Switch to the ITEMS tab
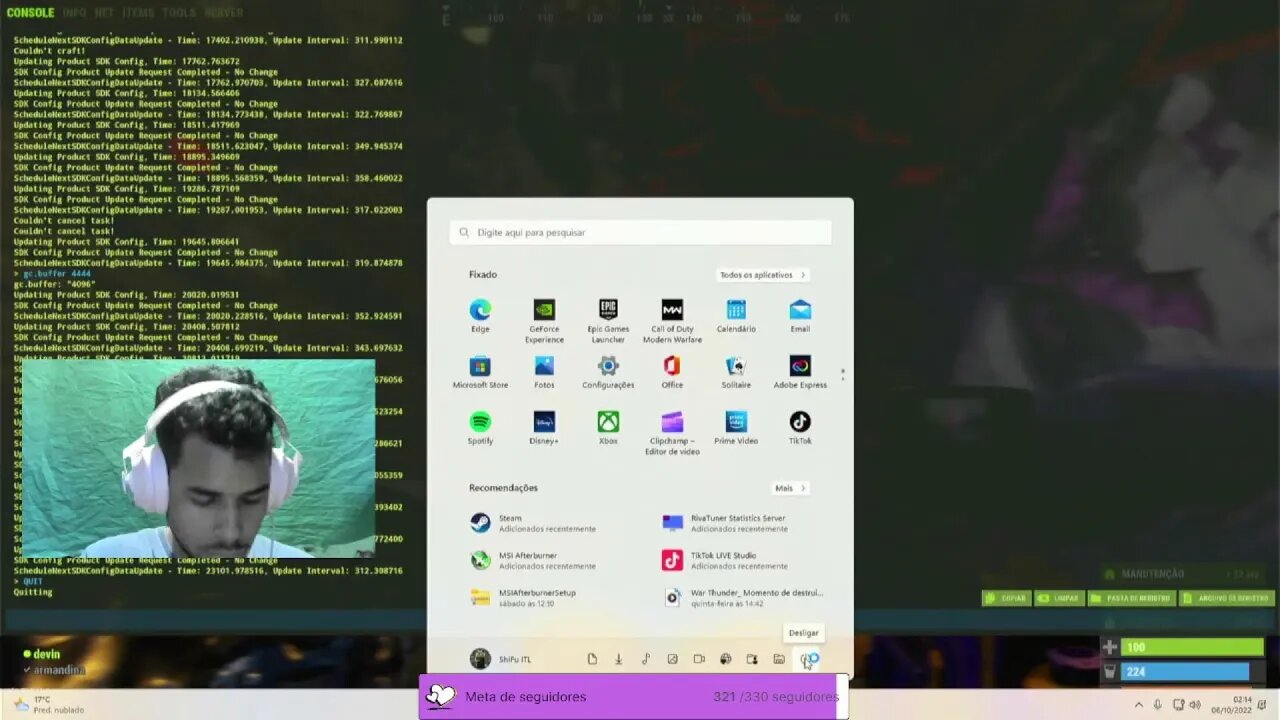The height and width of the screenshot is (720, 1280). (x=138, y=13)
